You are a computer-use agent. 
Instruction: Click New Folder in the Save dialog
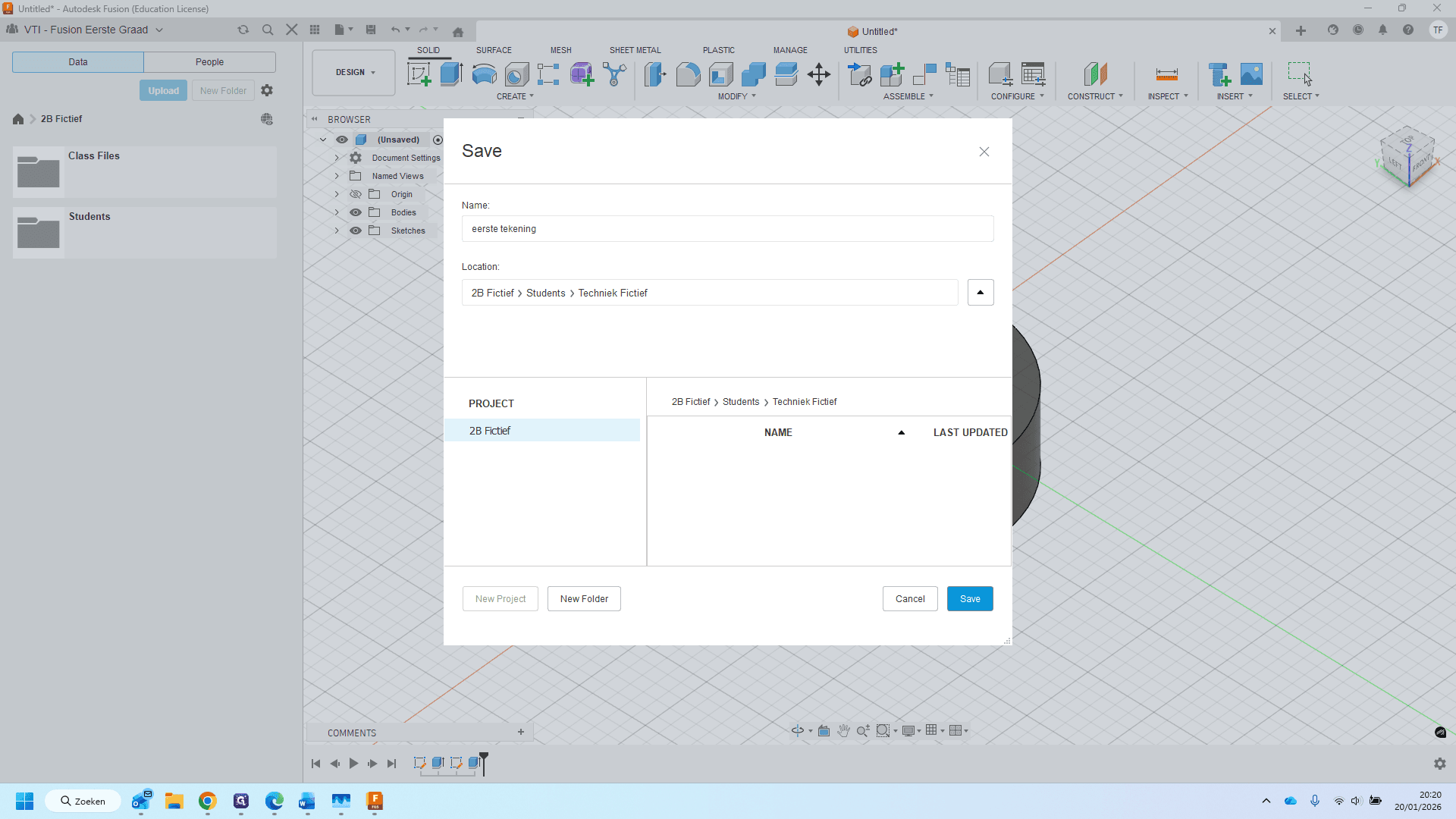click(584, 599)
